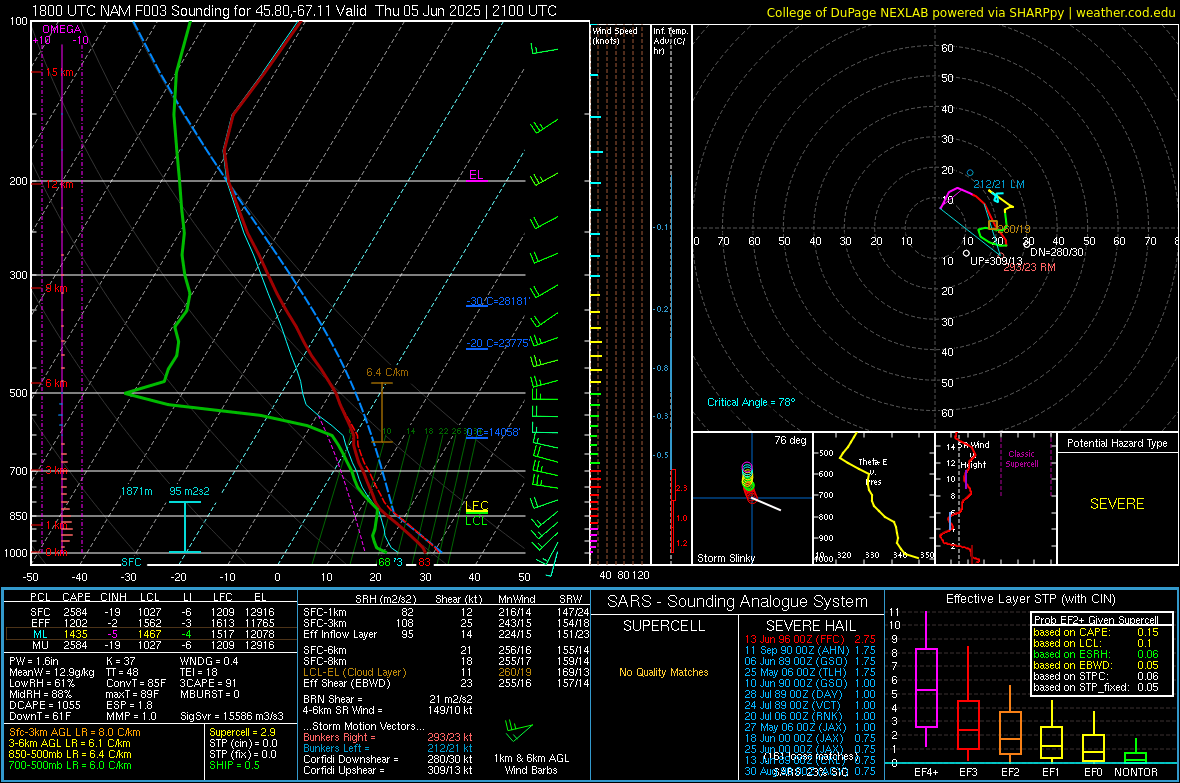The height and width of the screenshot is (783, 1180).
Task: Click the 'Effective Layer STP (with CIN)' title
Action: pos(1031,599)
